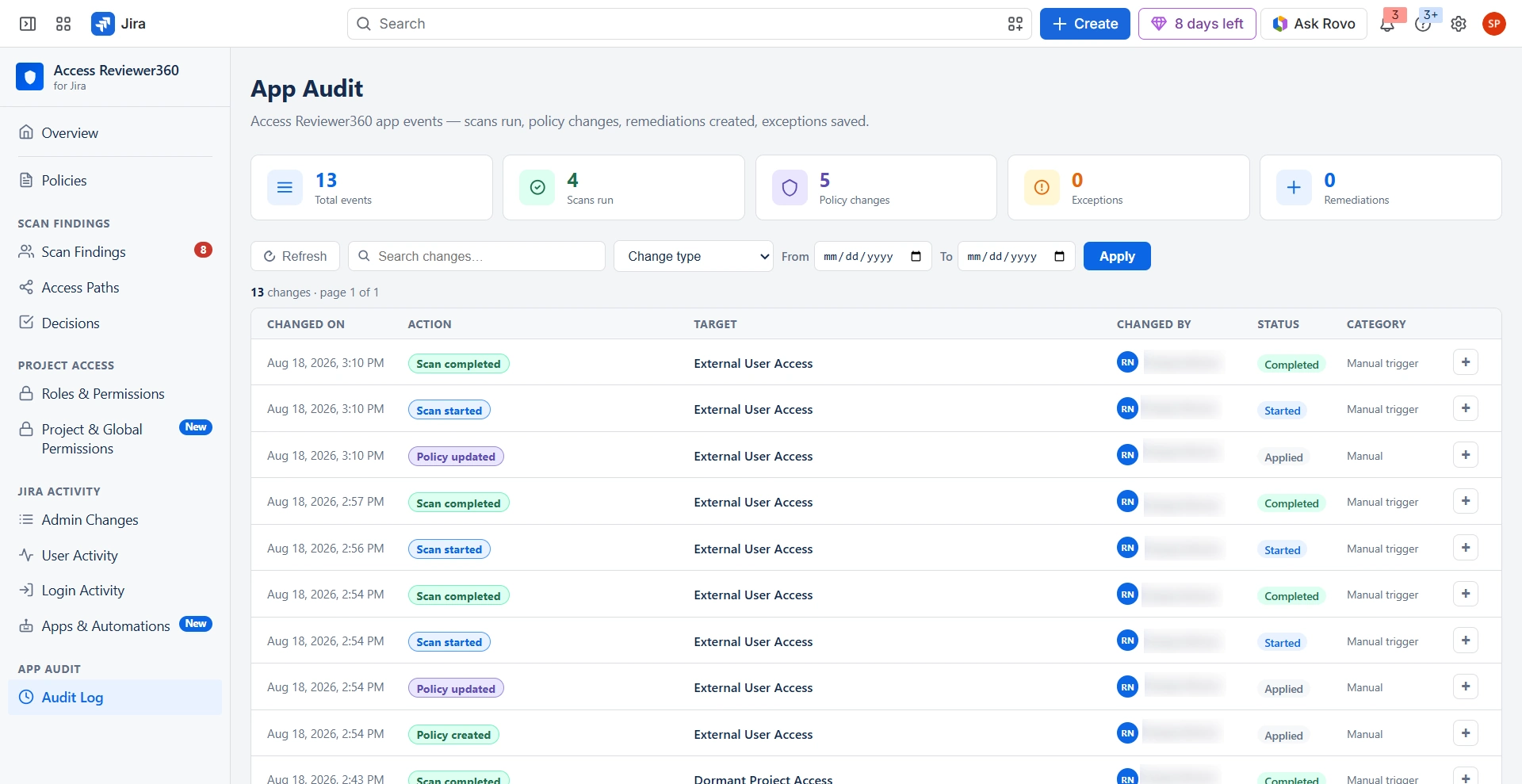Expand the 3:10 PM Policy updated row

pyautogui.click(x=1466, y=455)
